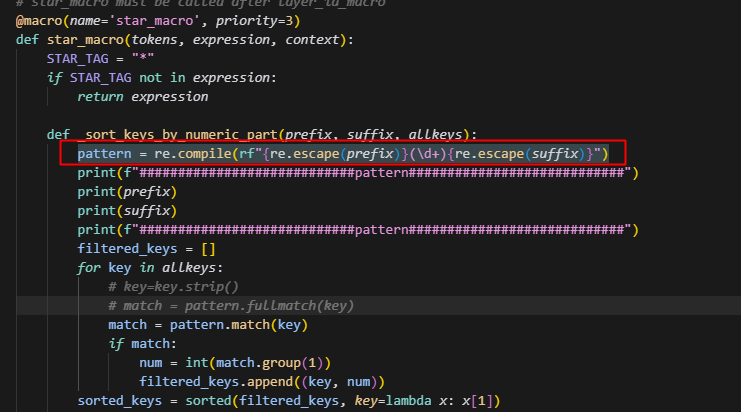Click commented pattern.fullmatch(key) line
This screenshot has height=412, width=741.
tap(230, 305)
